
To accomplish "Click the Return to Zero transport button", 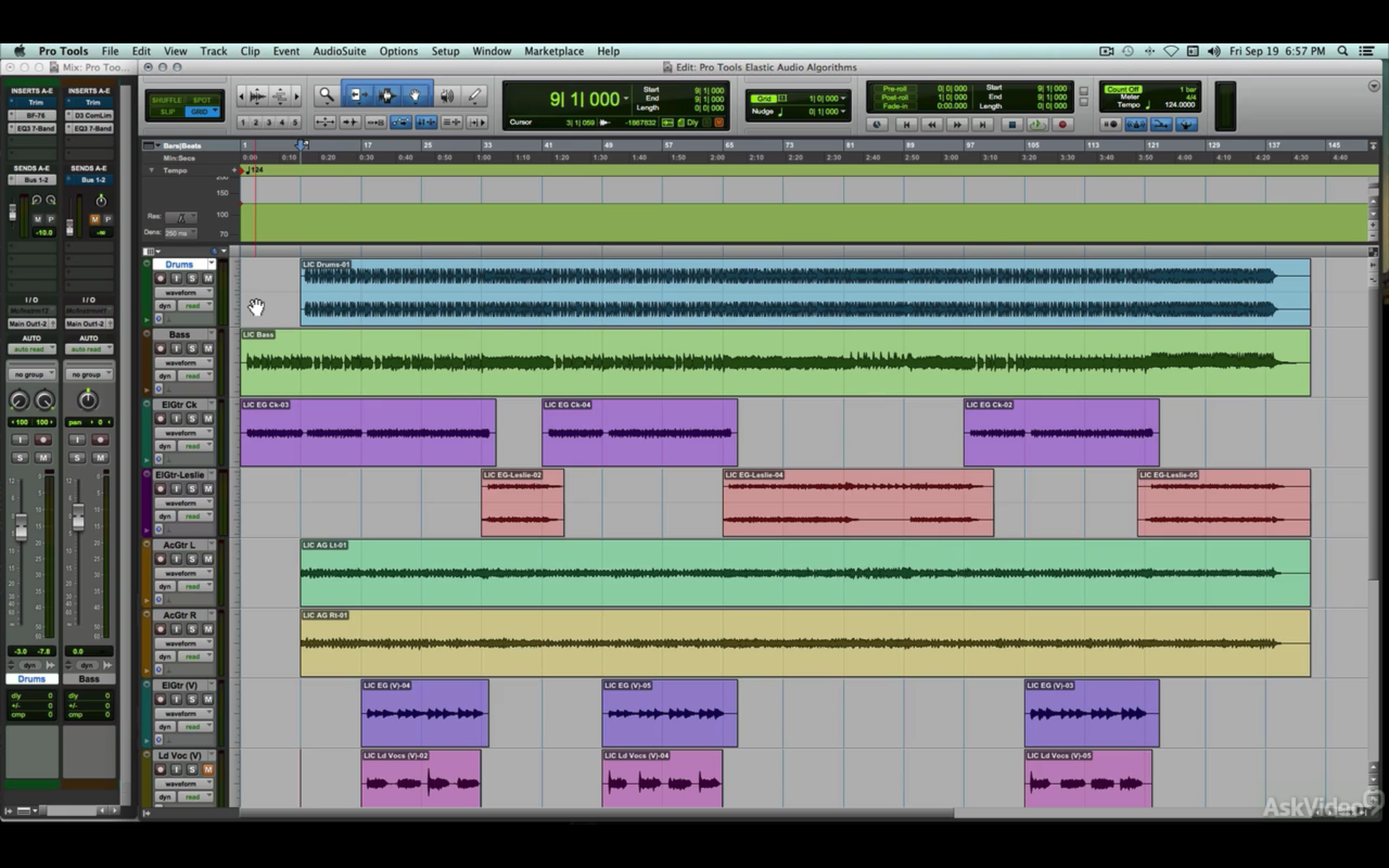I will [x=906, y=125].
